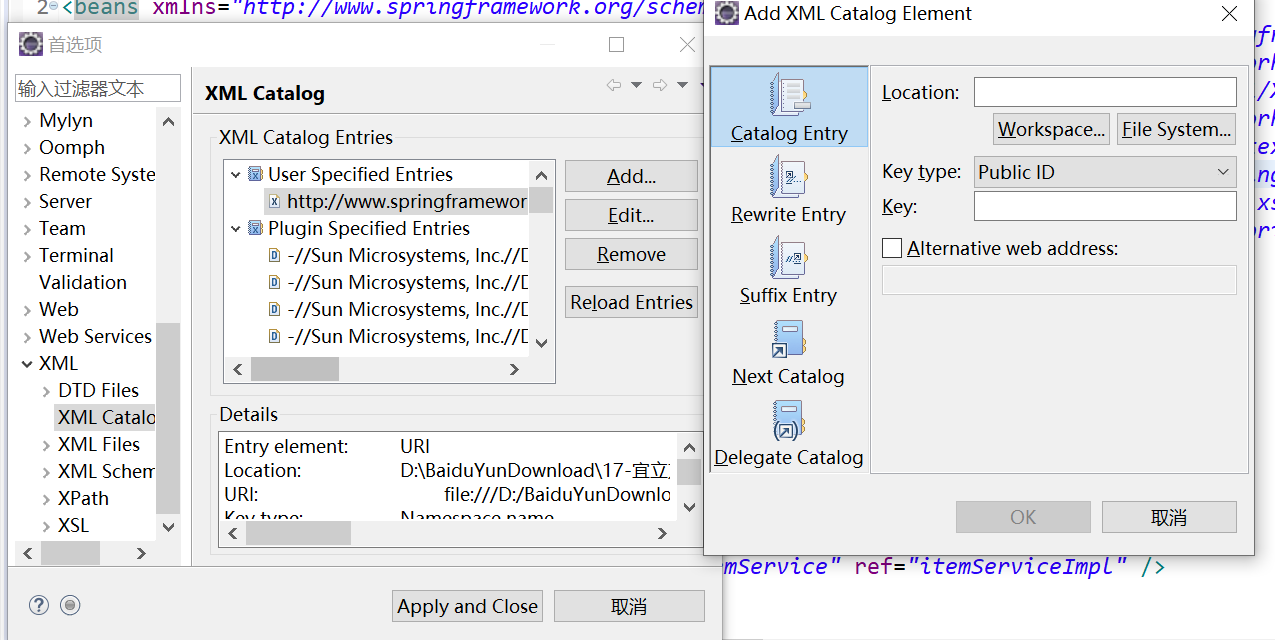Click the Plugin Specified Entries catalog icon

tap(255, 228)
